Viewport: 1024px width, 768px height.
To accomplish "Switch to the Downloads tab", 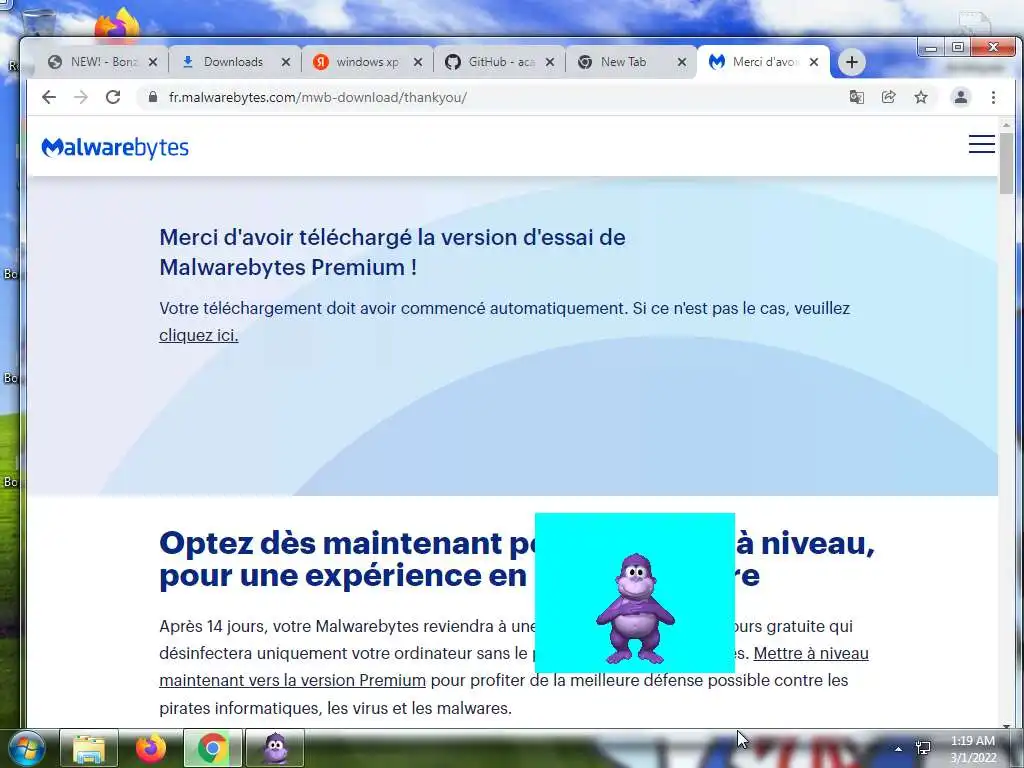I will click(234, 62).
